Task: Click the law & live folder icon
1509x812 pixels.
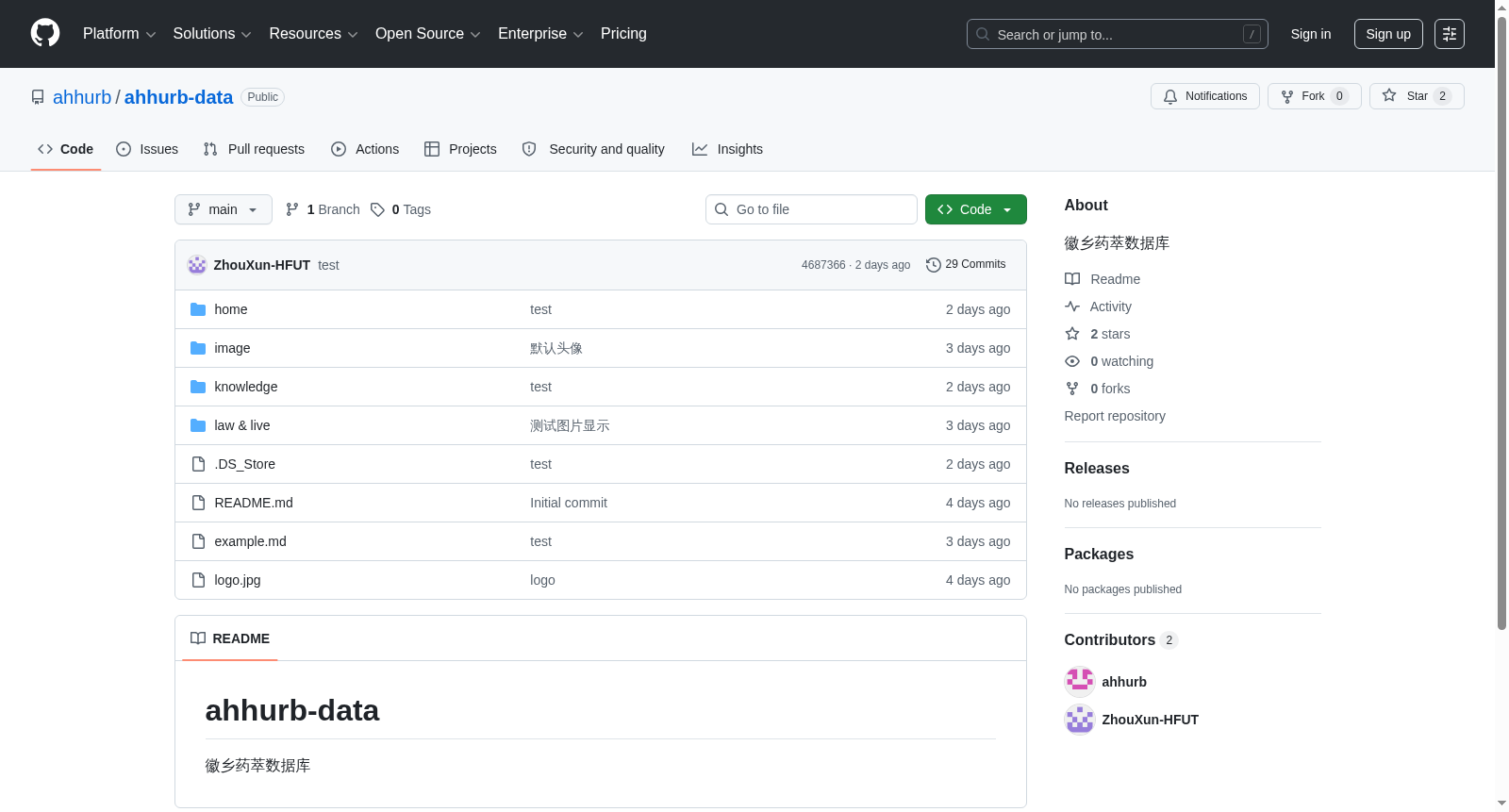Action: point(198,425)
